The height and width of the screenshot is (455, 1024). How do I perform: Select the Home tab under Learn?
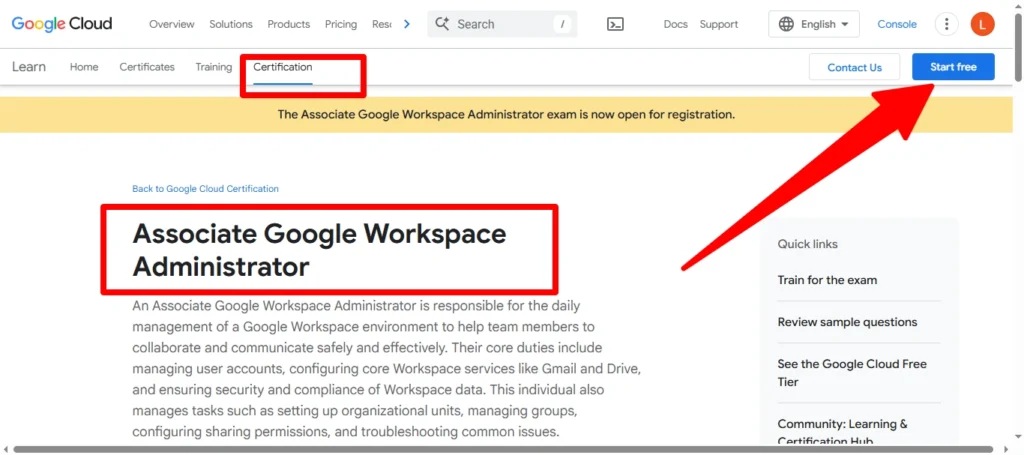tap(84, 67)
